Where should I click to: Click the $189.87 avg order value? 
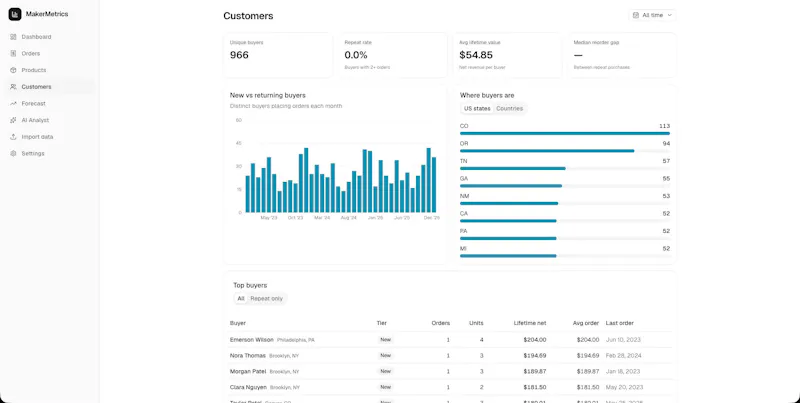588,371
